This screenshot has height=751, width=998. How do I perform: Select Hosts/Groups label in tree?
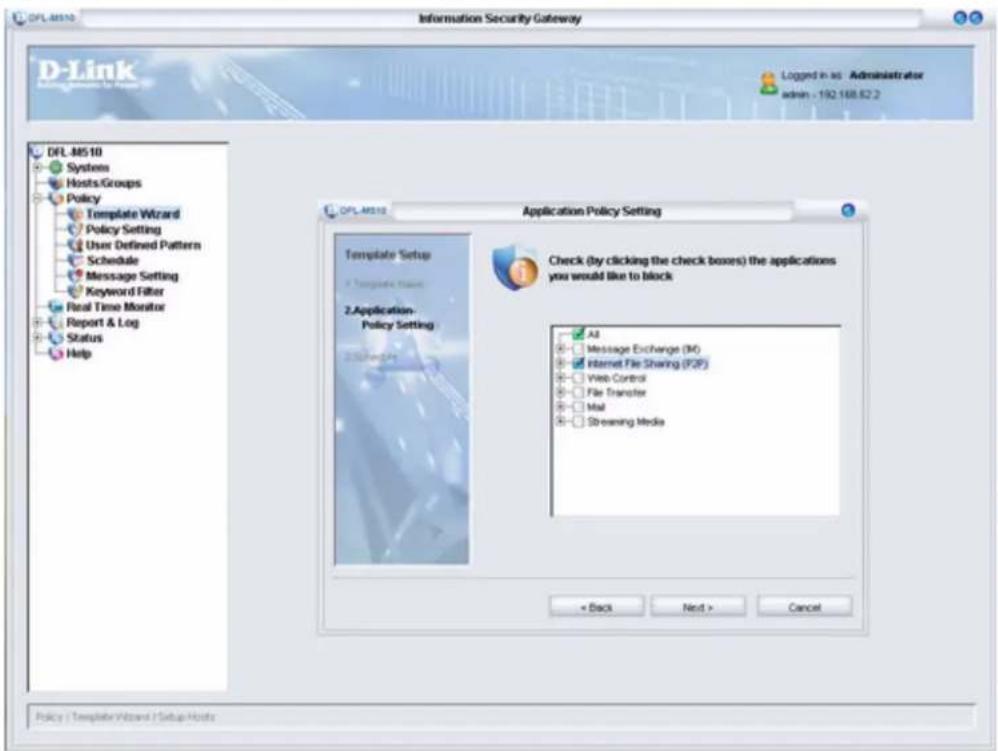pyautogui.click(x=104, y=183)
